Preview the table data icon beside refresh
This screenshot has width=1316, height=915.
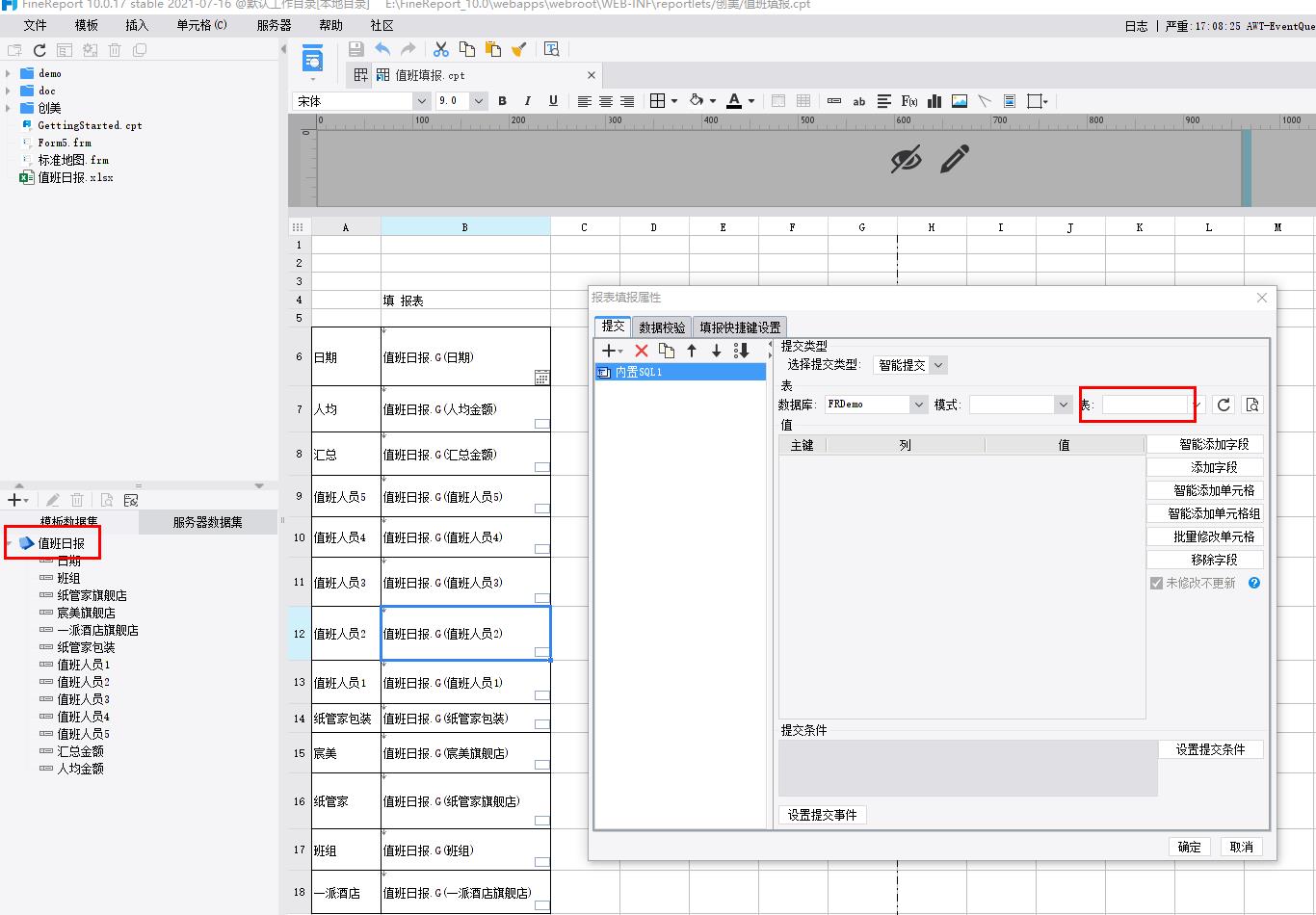pyautogui.click(x=1251, y=405)
